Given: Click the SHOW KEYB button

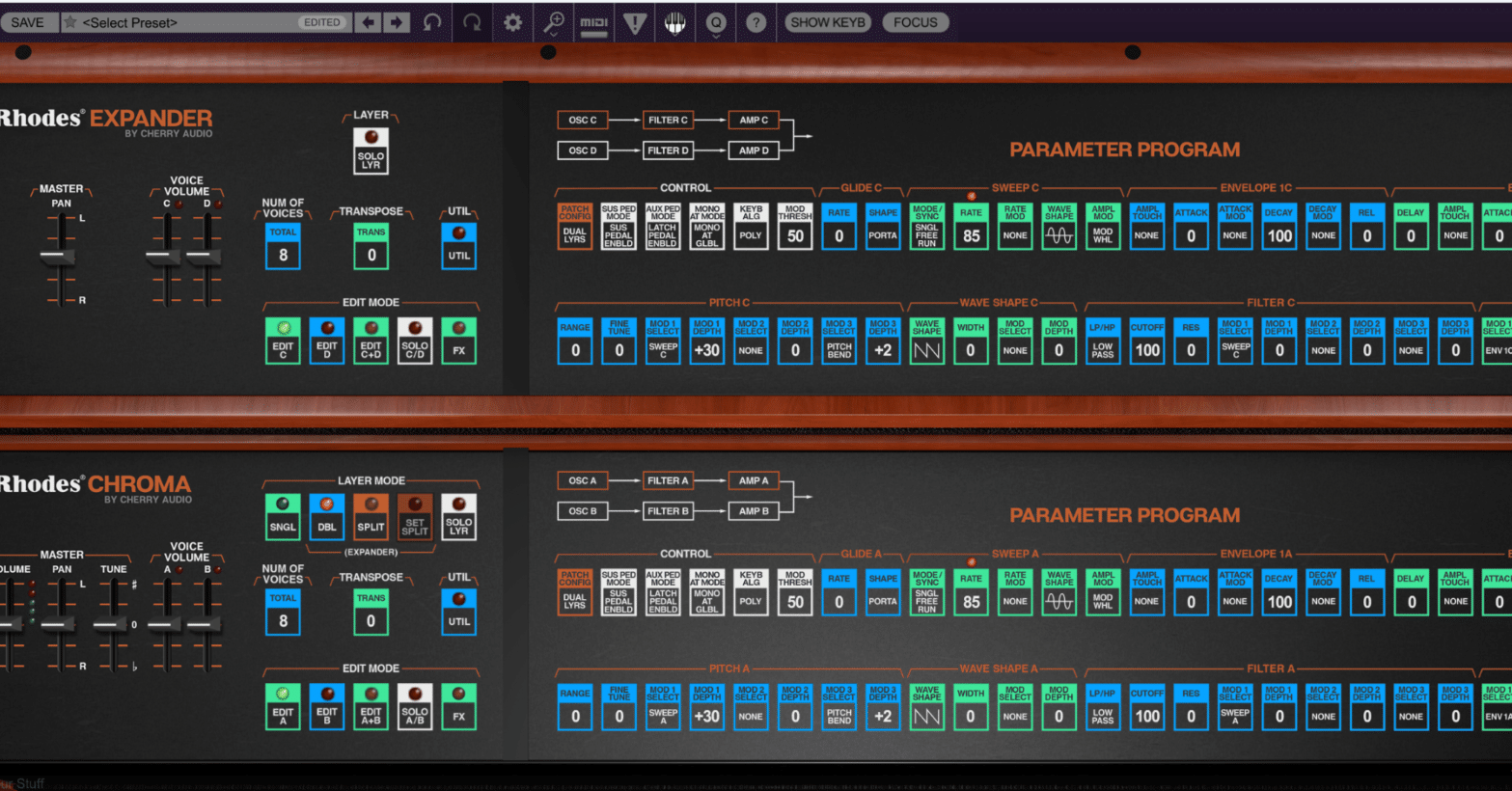Looking at the screenshot, I should [x=827, y=21].
